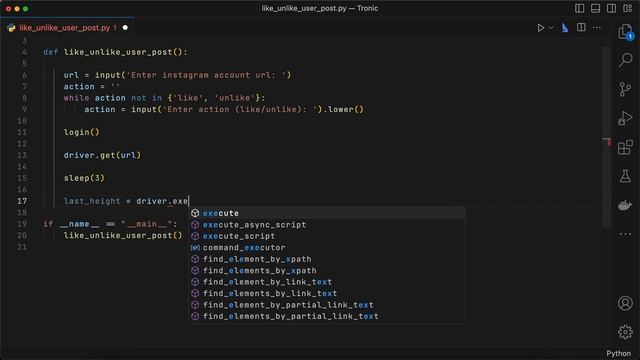Choose 'find_elements_by_partial_link_text' suggestion
Image resolution: width=640 pixels, height=360 pixels.
[327, 316]
